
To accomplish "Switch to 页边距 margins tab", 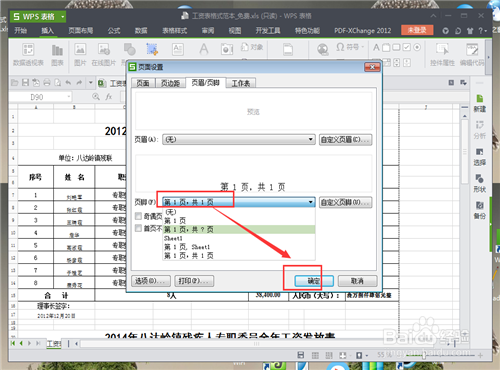I will coord(170,83).
